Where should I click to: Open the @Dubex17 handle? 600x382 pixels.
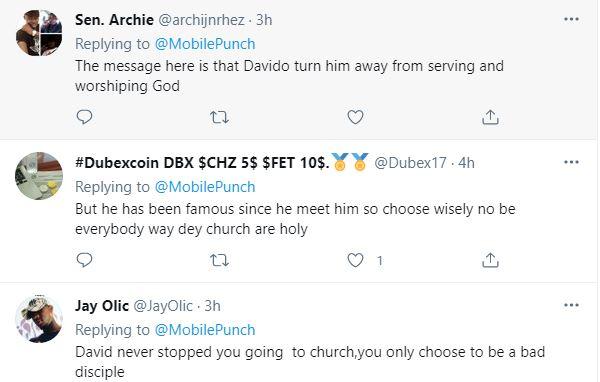tap(410, 163)
